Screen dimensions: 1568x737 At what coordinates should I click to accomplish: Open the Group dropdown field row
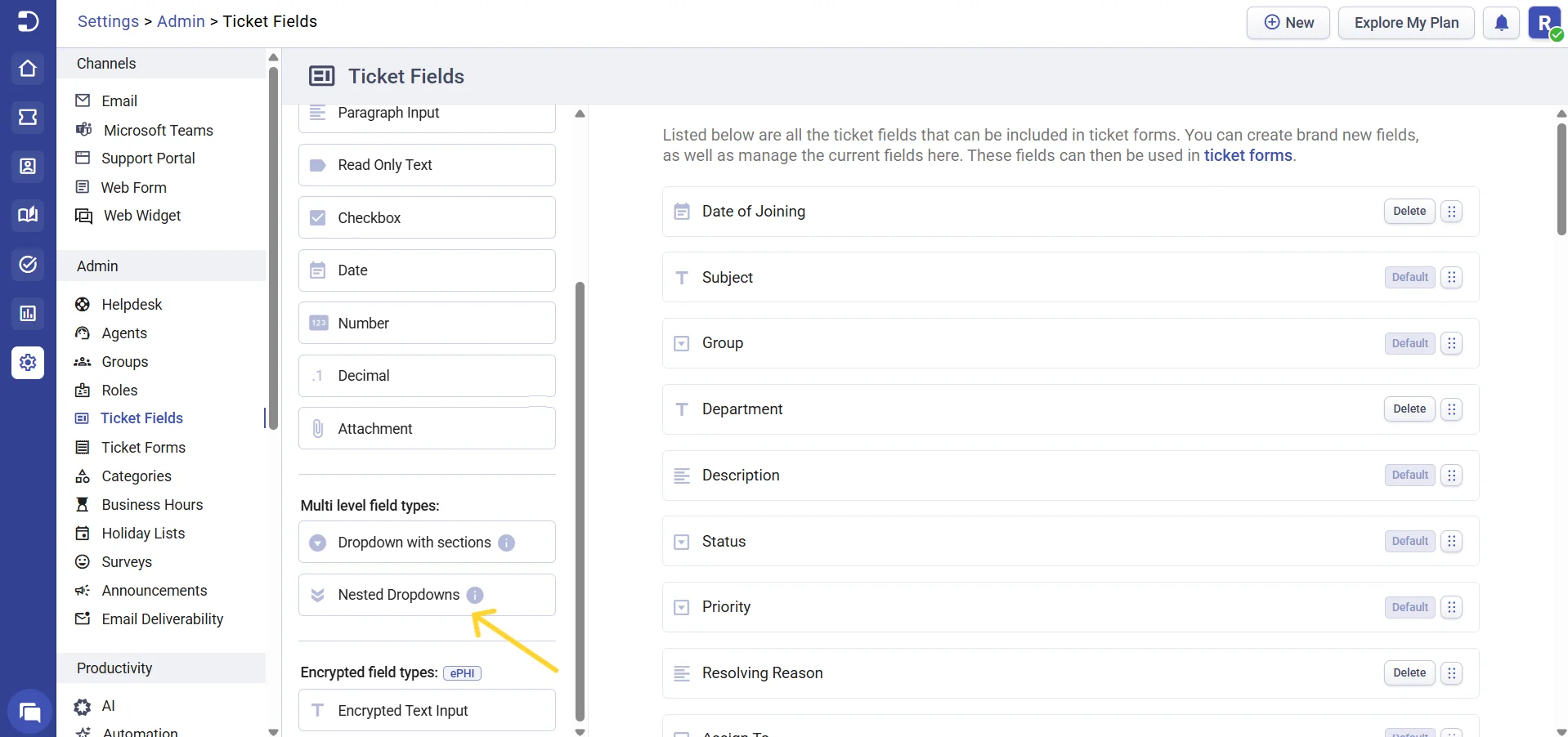[x=1070, y=343]
